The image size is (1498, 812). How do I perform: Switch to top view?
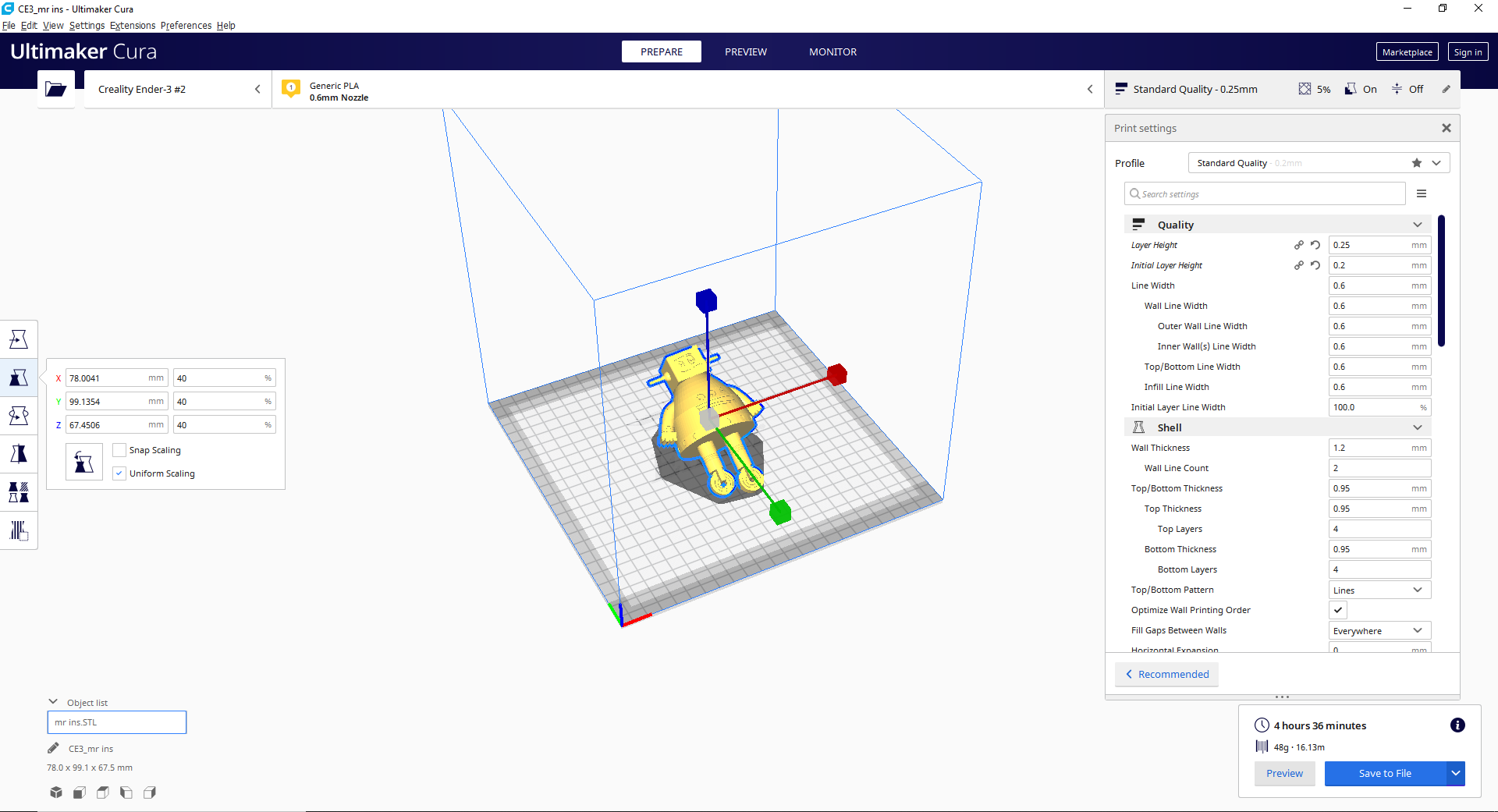pos(103,792)
